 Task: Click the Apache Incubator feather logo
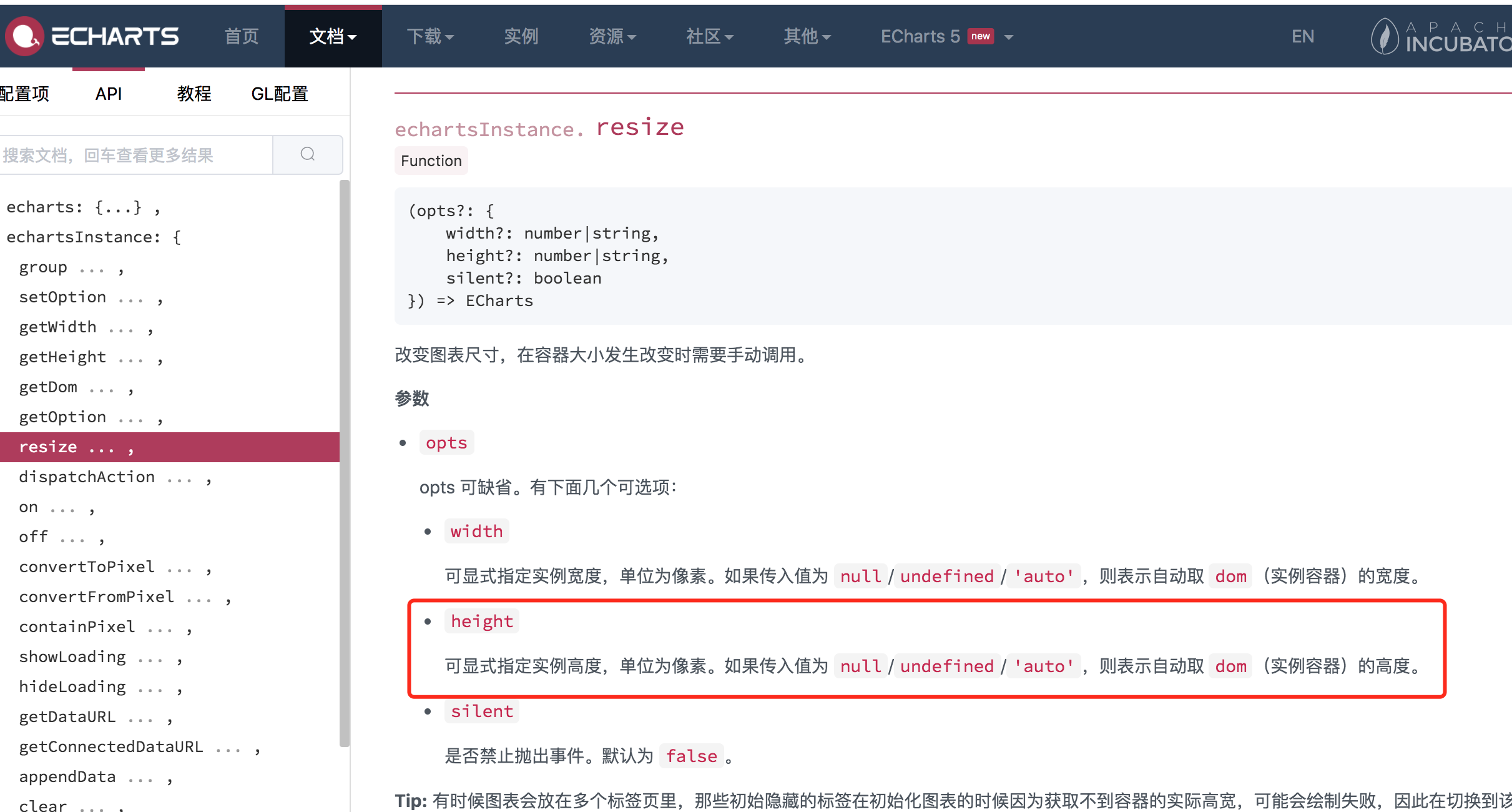tap(1384, 36)
